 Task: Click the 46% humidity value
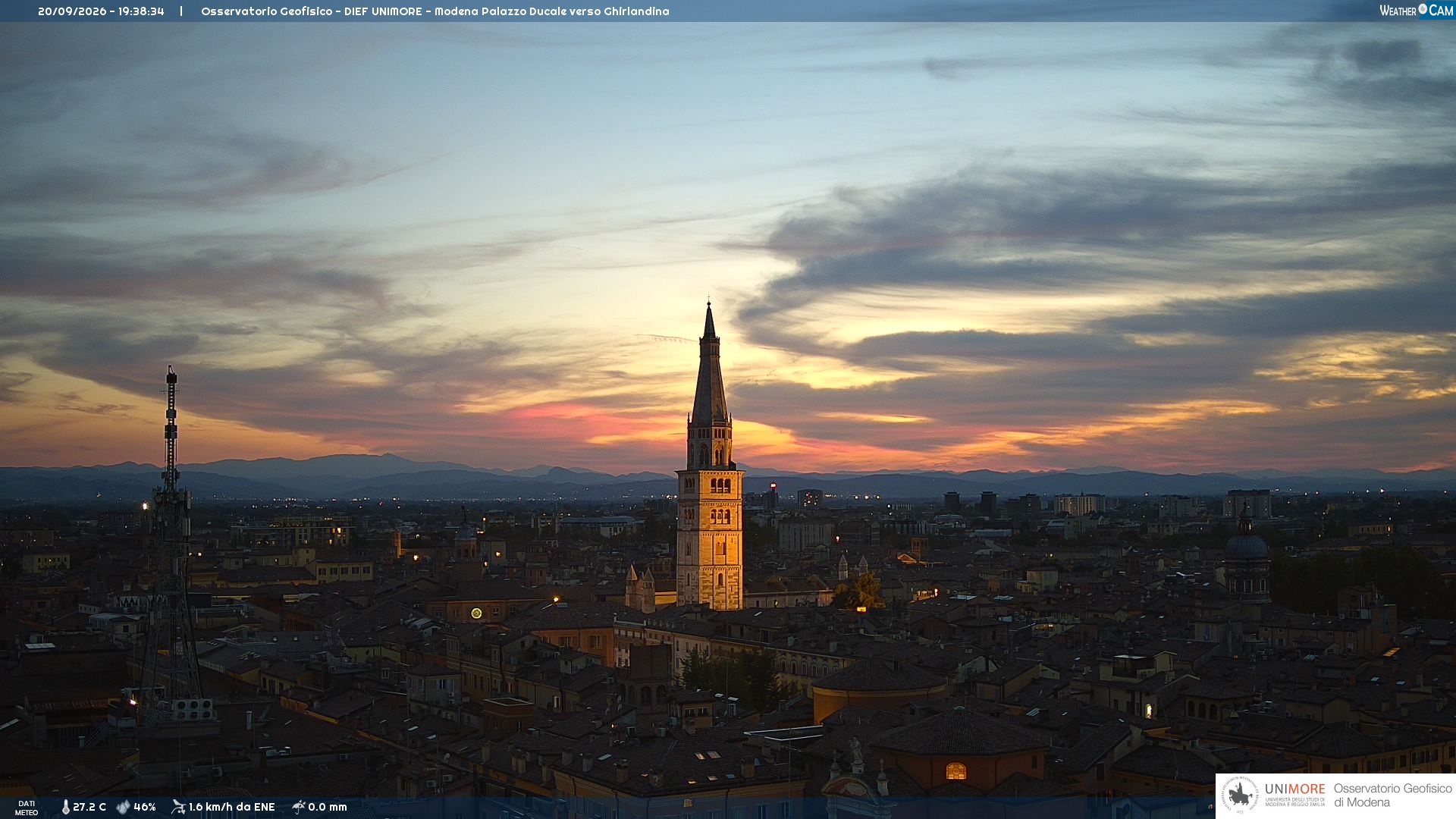(145, 807)
